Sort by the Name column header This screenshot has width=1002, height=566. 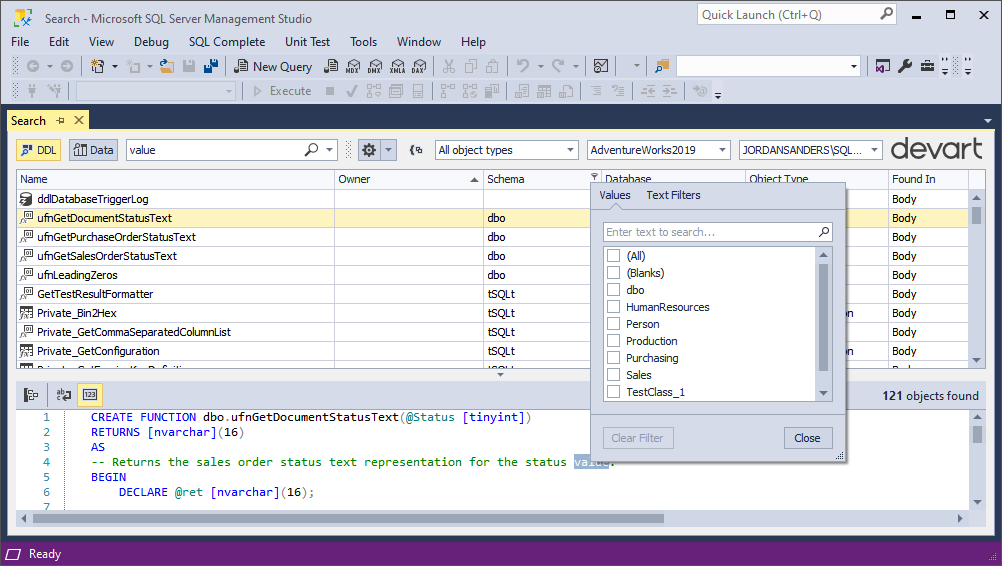[175, 179]
